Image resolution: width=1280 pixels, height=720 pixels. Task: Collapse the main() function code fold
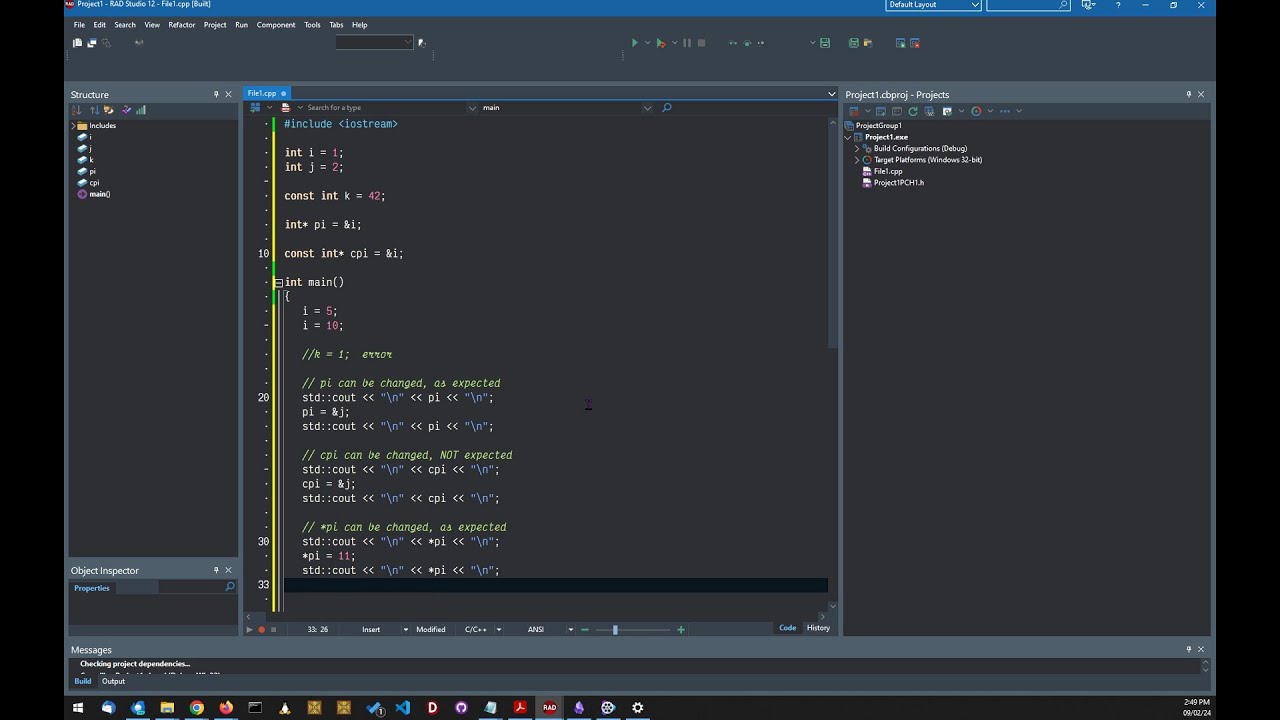pos(278,283)
